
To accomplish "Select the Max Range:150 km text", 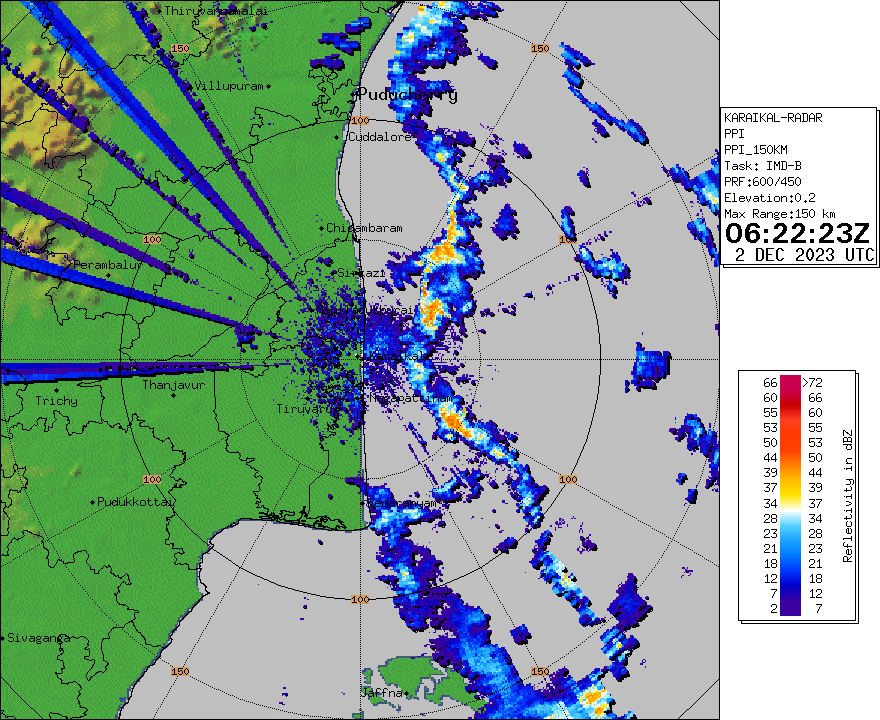I will click(x=780, y=214).
